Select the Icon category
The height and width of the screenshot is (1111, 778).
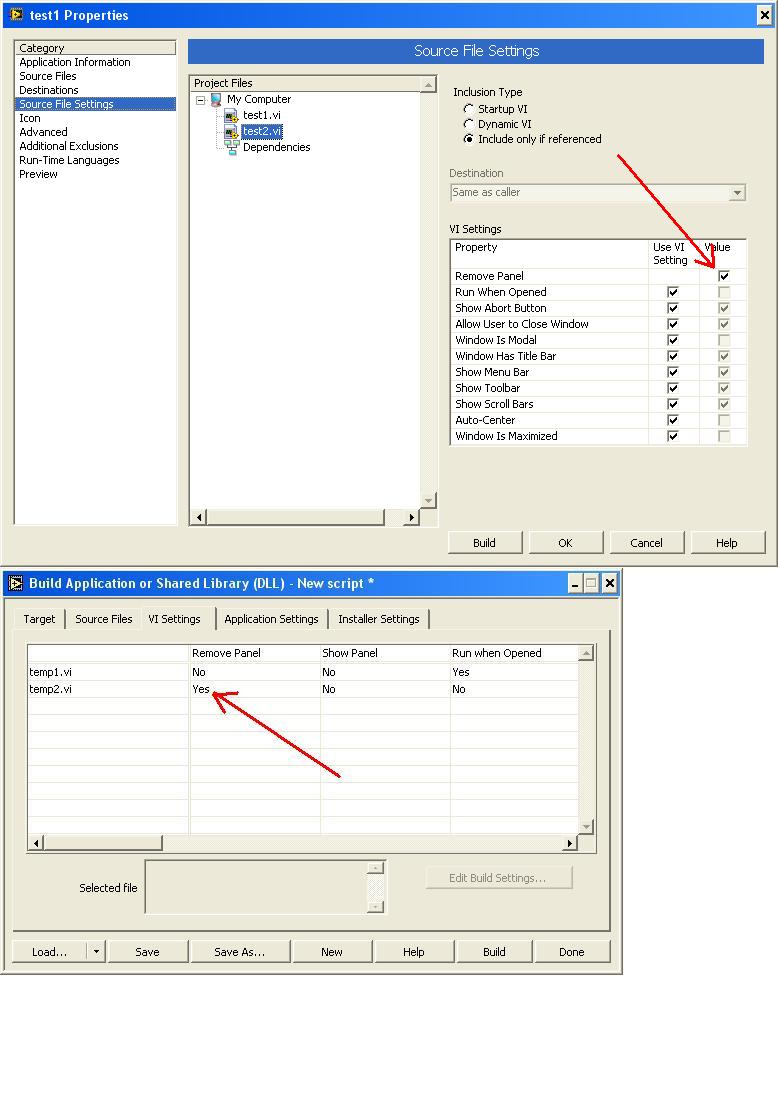click(95, 118)
